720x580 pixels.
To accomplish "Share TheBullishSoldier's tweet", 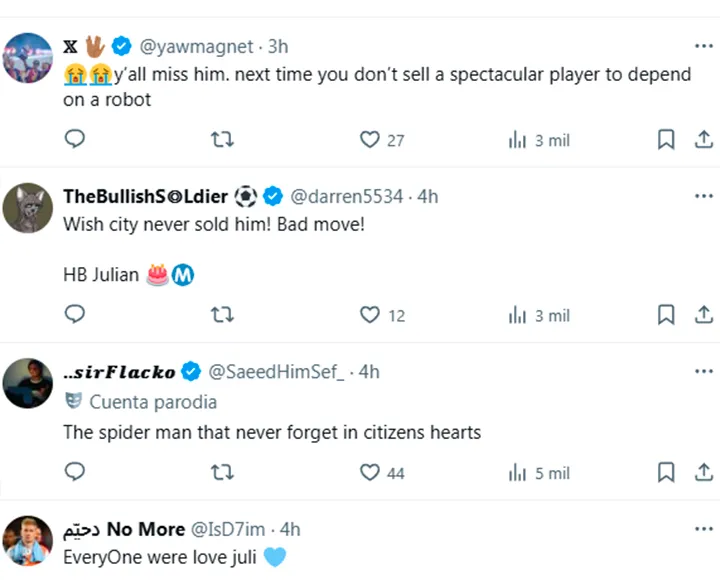I will click(702, 314).
